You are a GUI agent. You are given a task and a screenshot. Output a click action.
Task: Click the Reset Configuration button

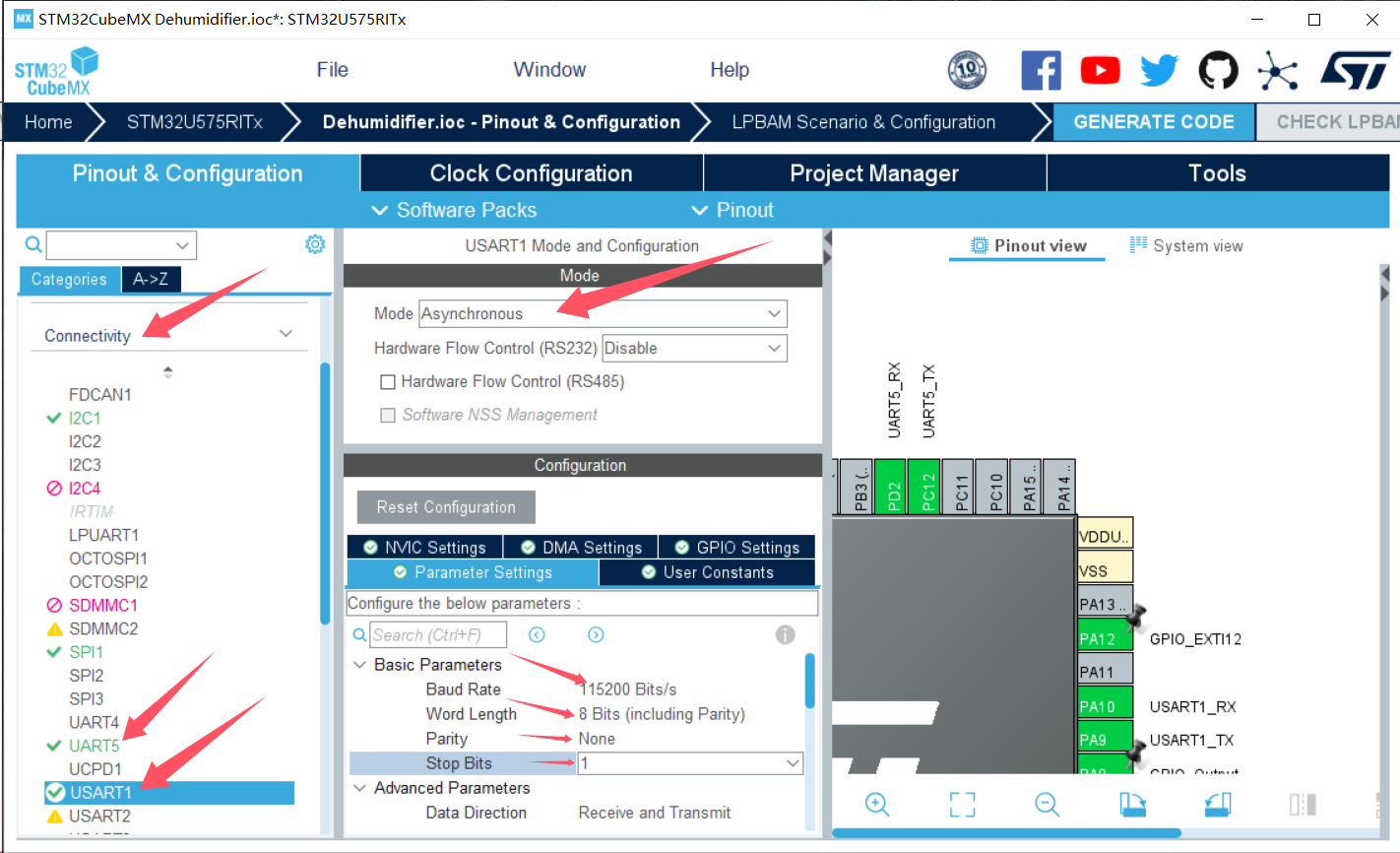(x=446, y=507)
